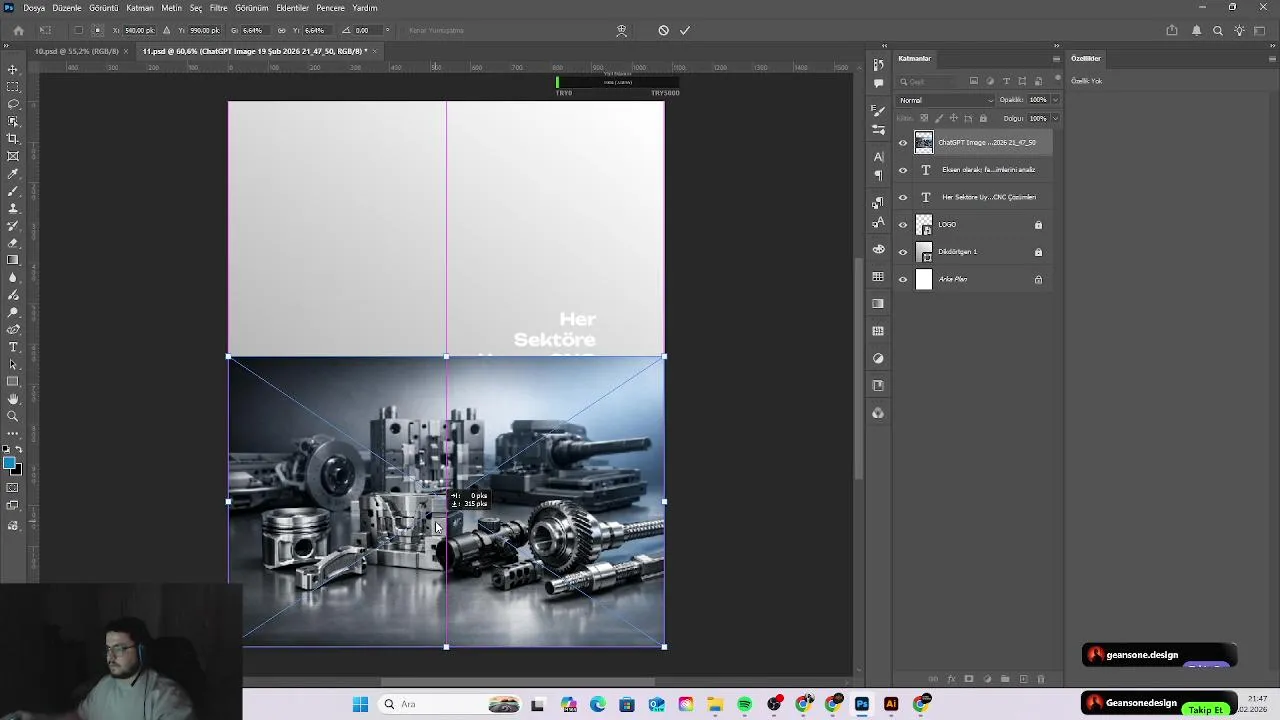Screen dimensions: 1280x720
Task: Select the Zoom tool
Action: click(13, 416)
